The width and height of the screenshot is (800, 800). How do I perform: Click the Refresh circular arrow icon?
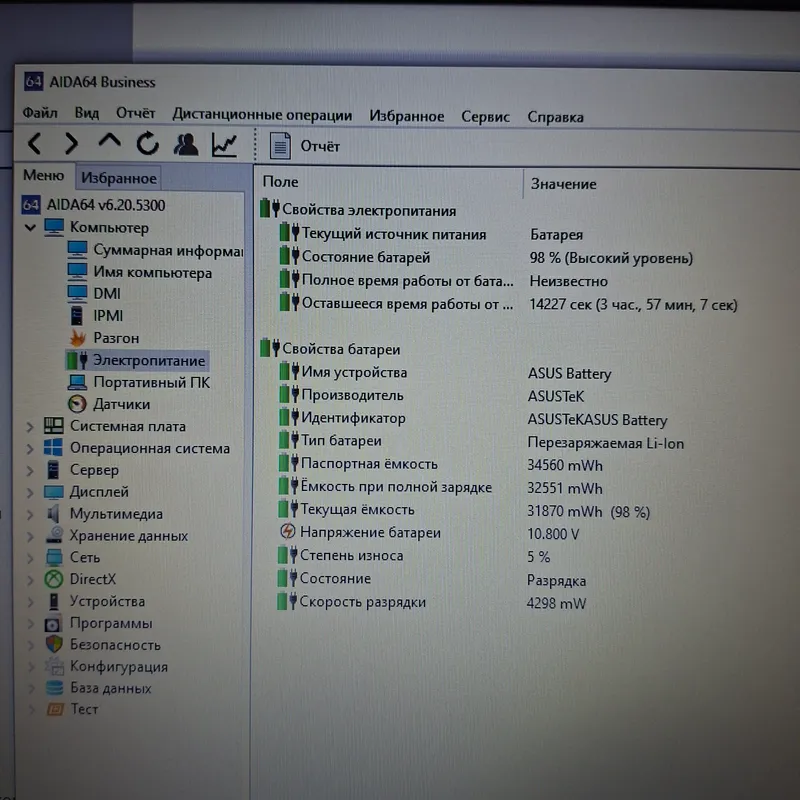147,143
